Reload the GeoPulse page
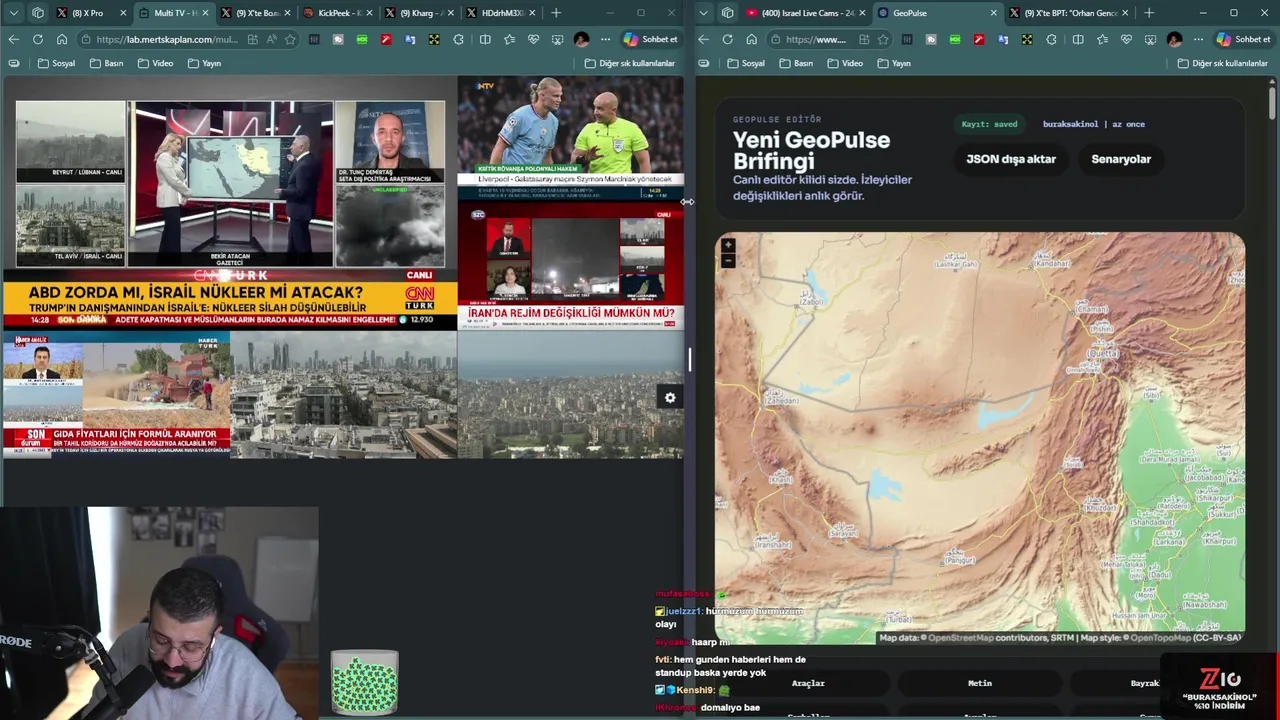The height and width of the screenshot is (720, 1280). (727, 39)
